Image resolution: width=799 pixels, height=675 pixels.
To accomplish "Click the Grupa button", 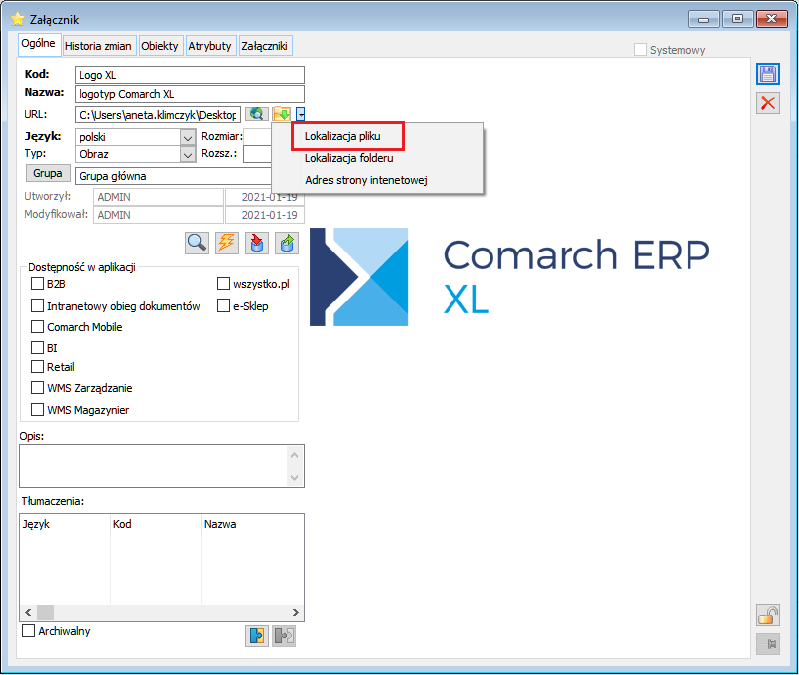I will coord(47,173).
